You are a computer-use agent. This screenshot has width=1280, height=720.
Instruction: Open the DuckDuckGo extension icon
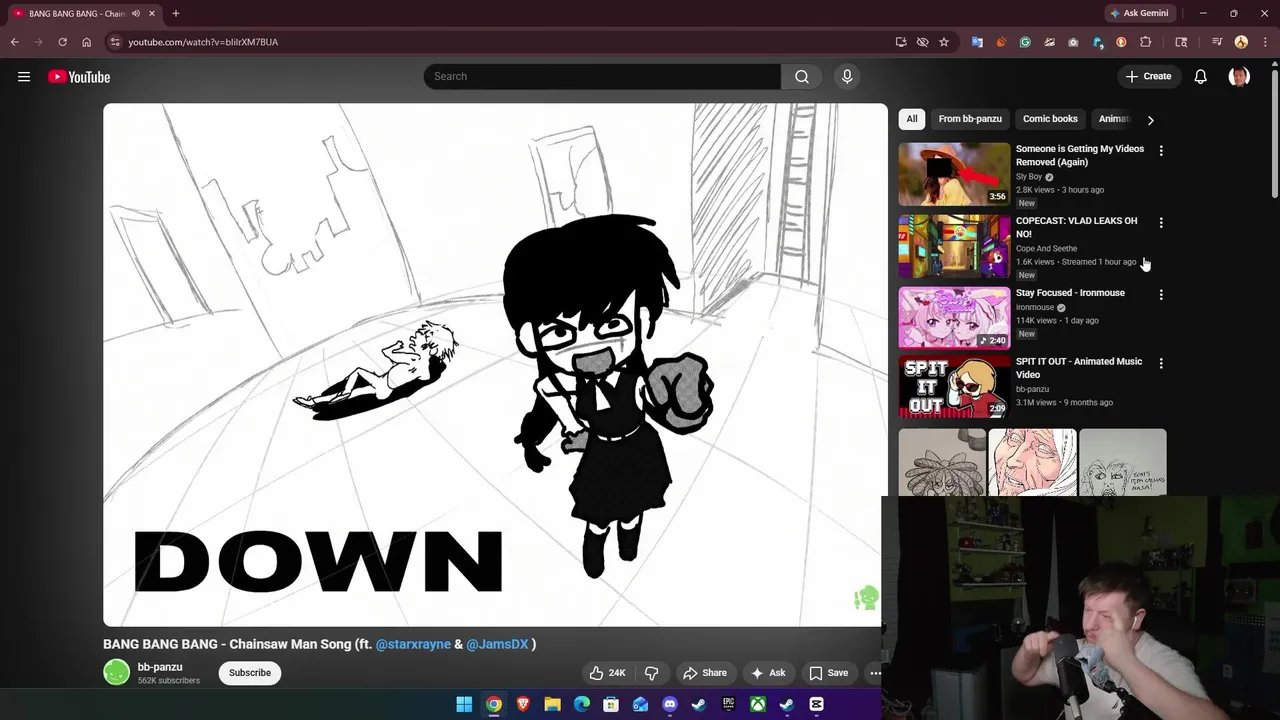tap(1121, 42)
